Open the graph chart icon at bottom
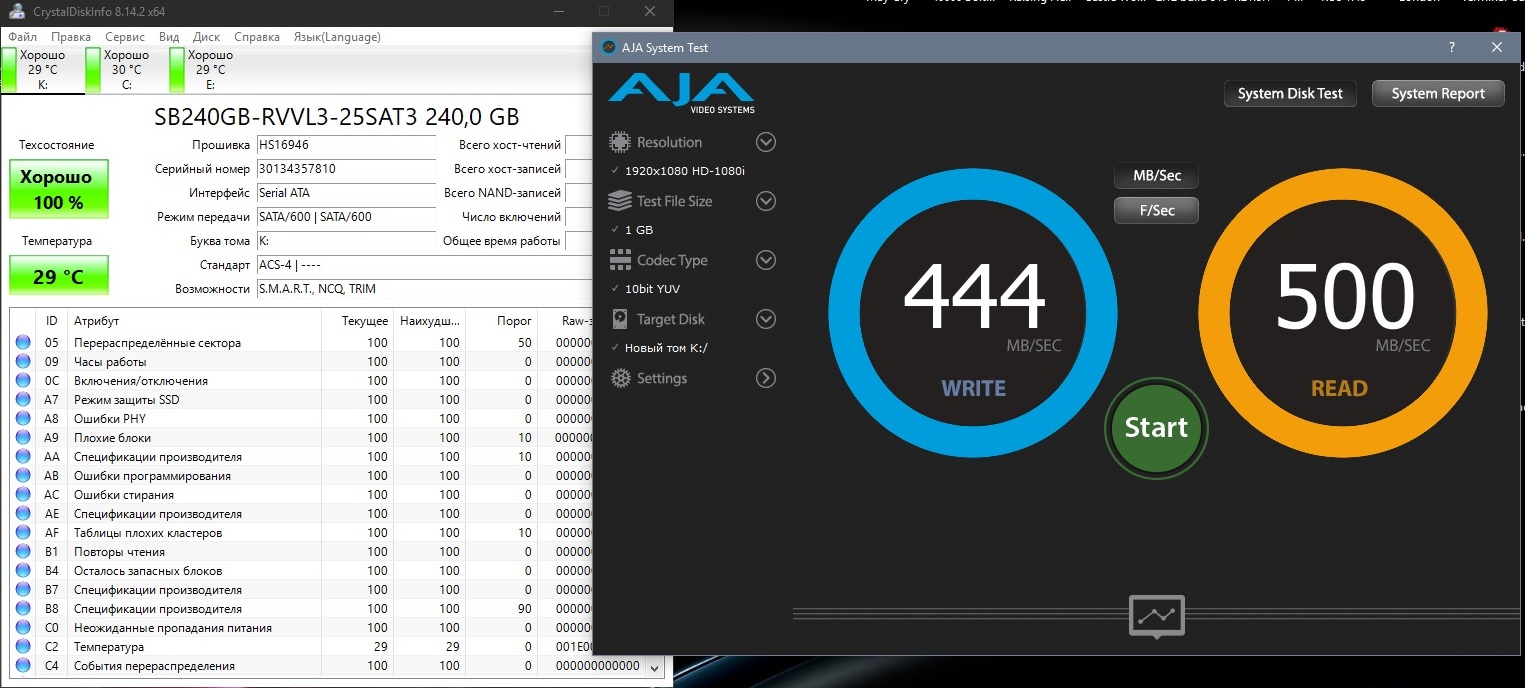Screen dimensions: 1525x688 tap(1157, 616)
